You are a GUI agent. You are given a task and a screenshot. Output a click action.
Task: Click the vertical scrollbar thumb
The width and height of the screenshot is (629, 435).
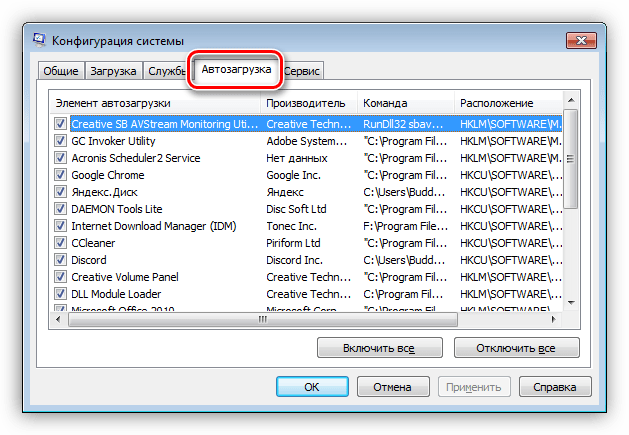tap(571, 159)
